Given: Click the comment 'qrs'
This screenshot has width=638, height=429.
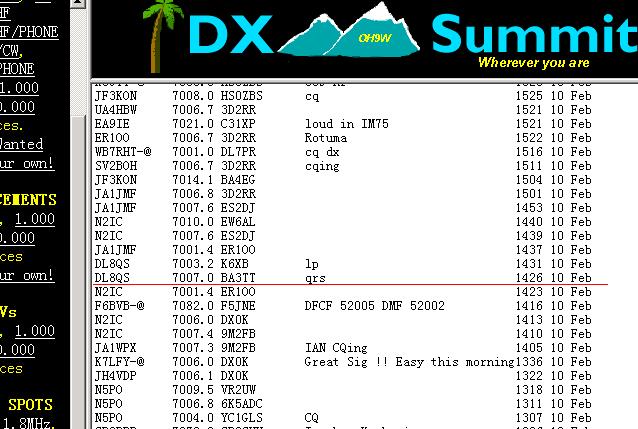Looking at the screenshot, I should coord(315,278).
